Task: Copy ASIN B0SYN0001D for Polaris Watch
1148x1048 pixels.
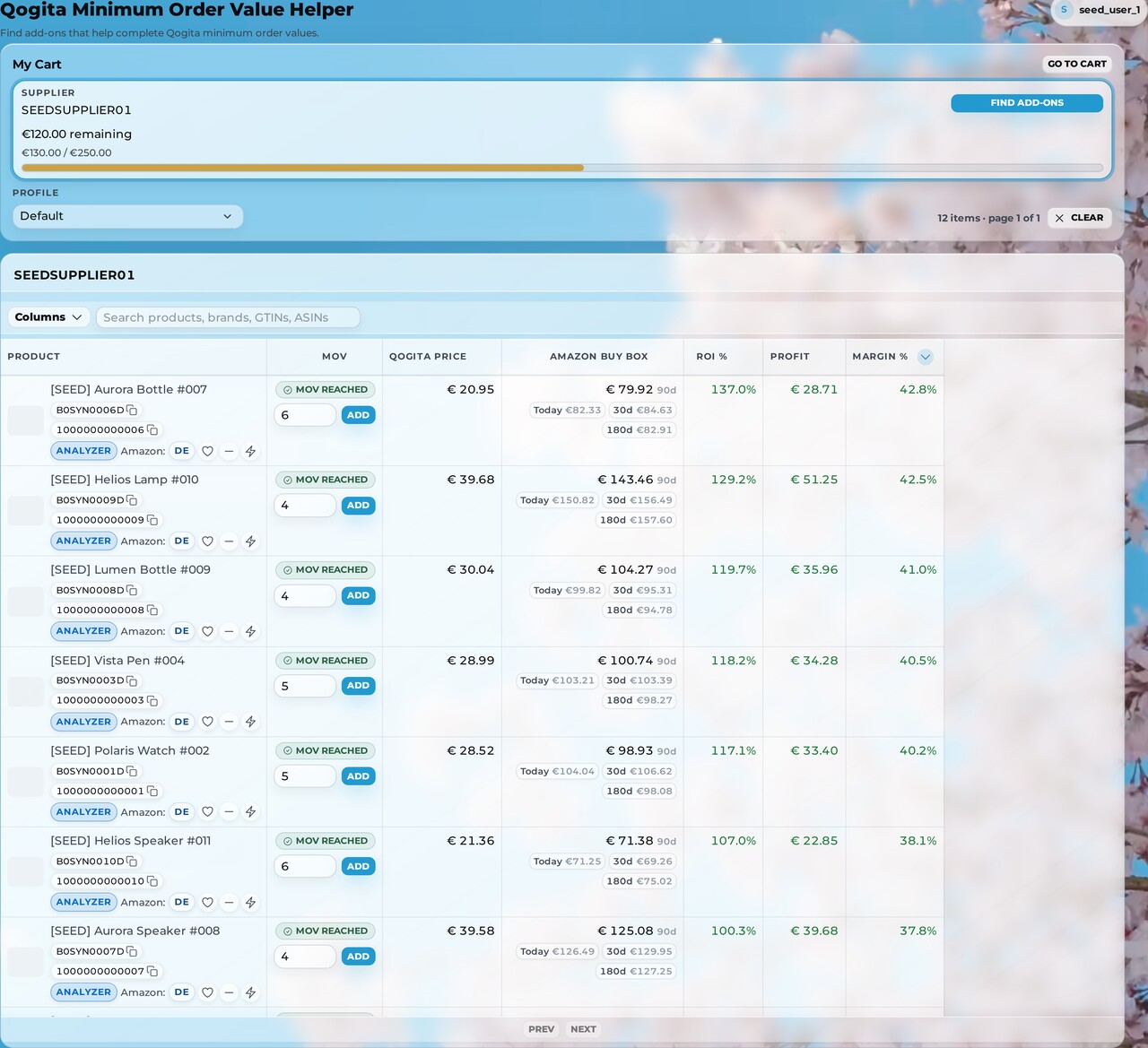Action: tap(132, 771)
